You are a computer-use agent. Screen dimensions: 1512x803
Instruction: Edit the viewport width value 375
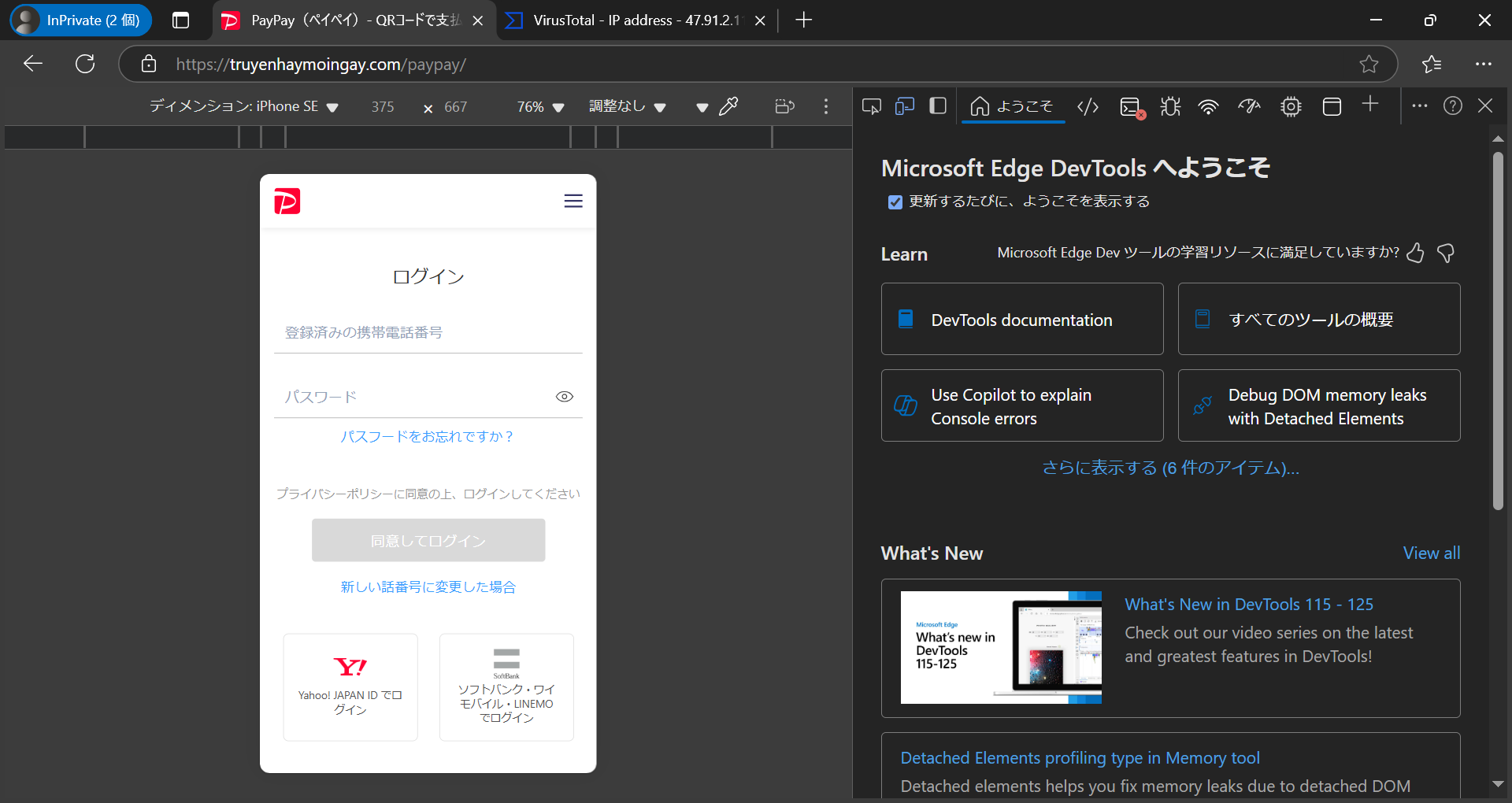click(384, 106)
